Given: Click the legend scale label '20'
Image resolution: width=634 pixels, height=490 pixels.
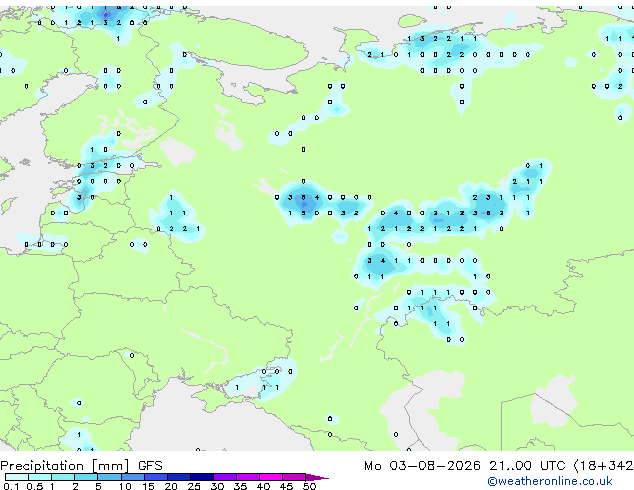Looking at the screenshot, I should click(x=171, y=486).
